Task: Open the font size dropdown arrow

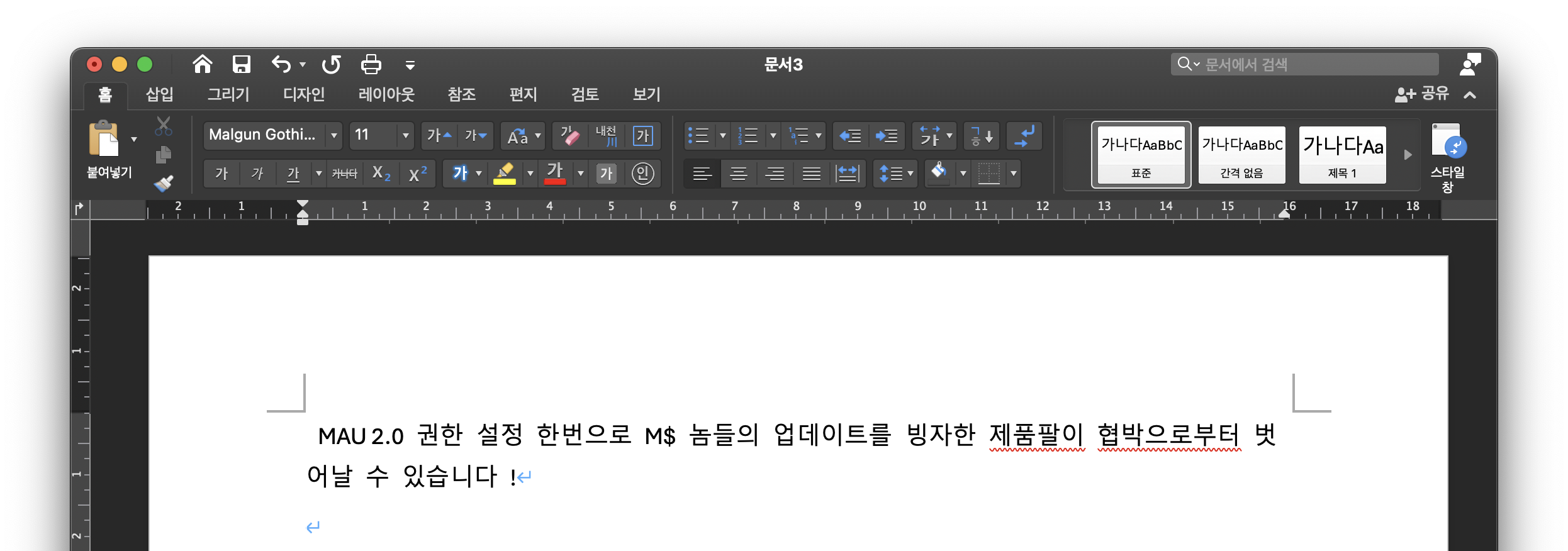Action: pos(406,135)
